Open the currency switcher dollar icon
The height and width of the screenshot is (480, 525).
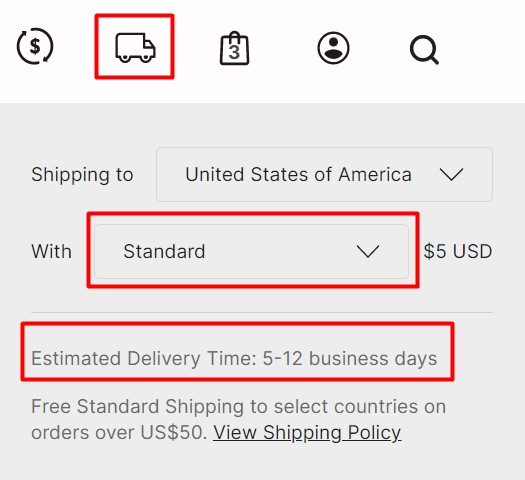[x=35, y=46]
